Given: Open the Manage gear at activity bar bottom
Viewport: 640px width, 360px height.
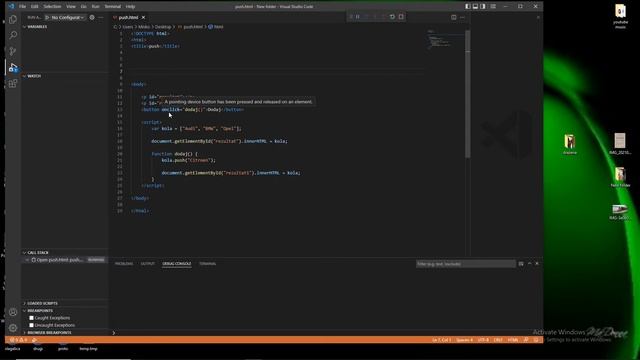Looking at the screenshot, I should coord(13,328).
